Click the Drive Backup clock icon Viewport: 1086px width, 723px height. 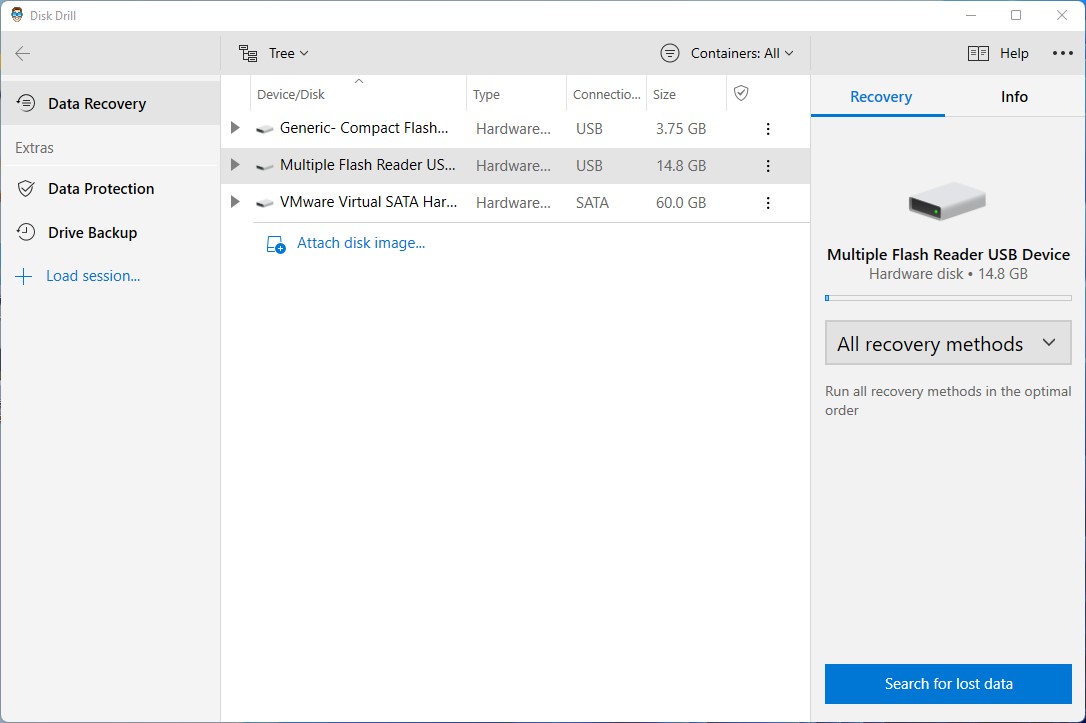click(x=26, y=232)
